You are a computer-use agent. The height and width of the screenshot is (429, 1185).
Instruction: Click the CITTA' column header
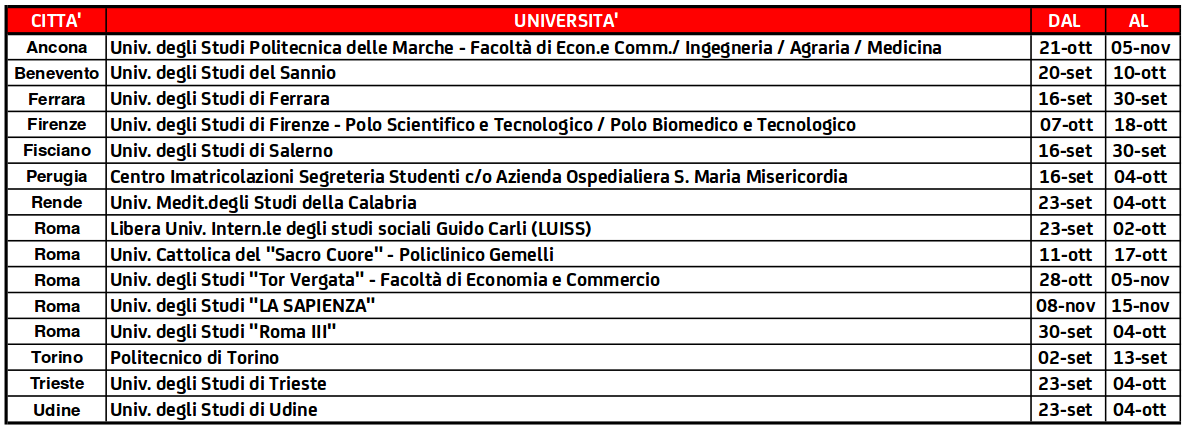click(x=56, y=20)
